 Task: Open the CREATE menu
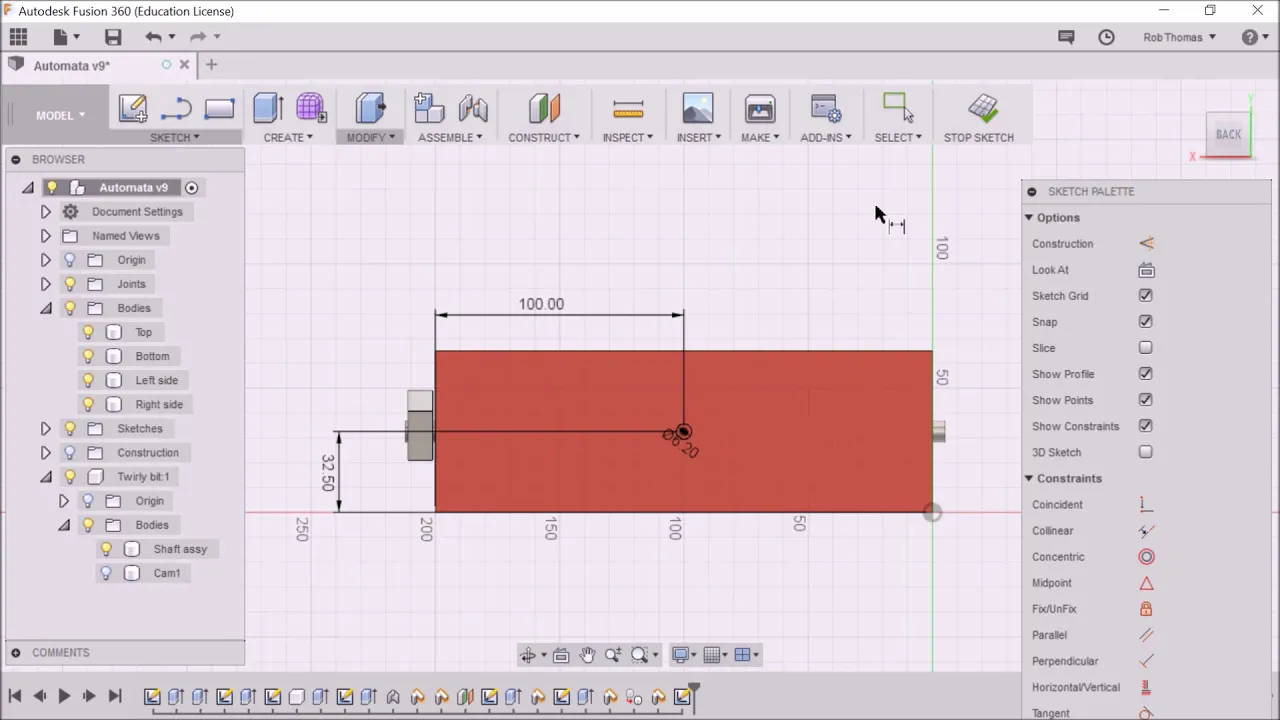click(288, 138)
